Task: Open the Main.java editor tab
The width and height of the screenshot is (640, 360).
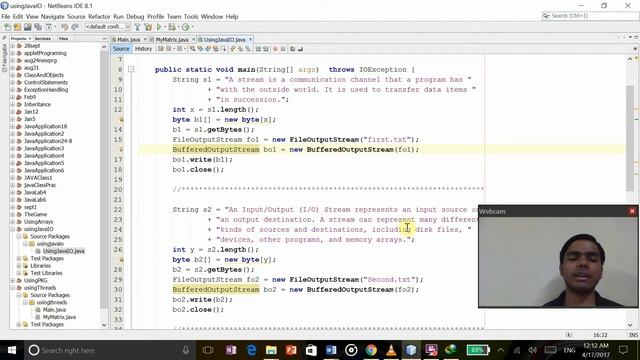Action: click(x=128, y=40)
